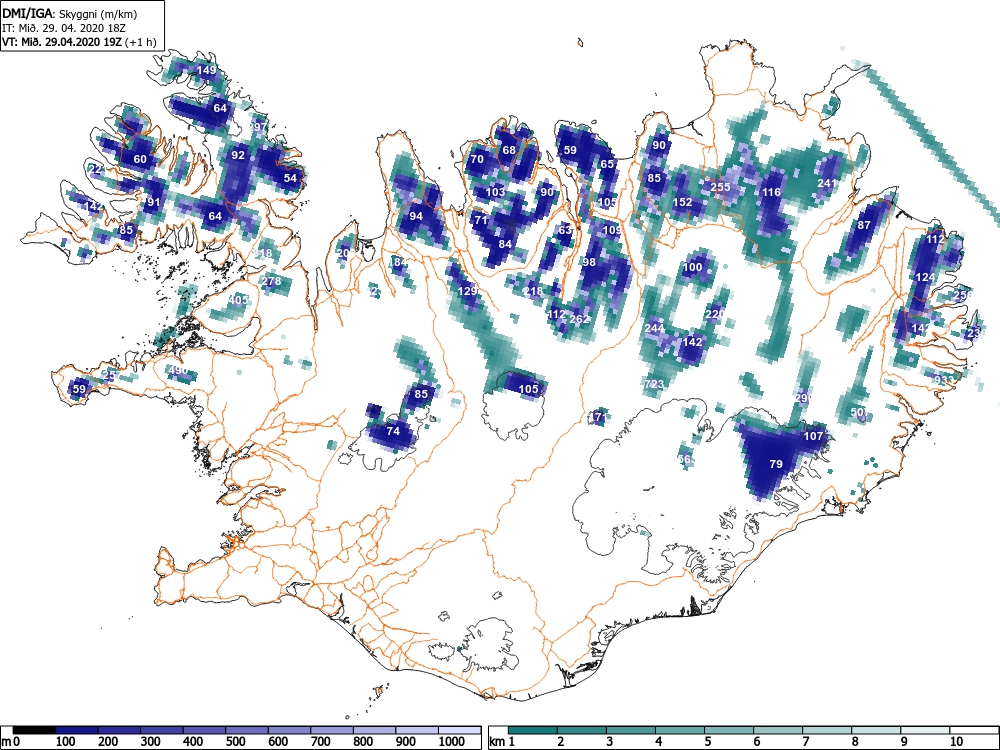Click the lightest lavender swatch near the 1000 label

tap(459, 730)
